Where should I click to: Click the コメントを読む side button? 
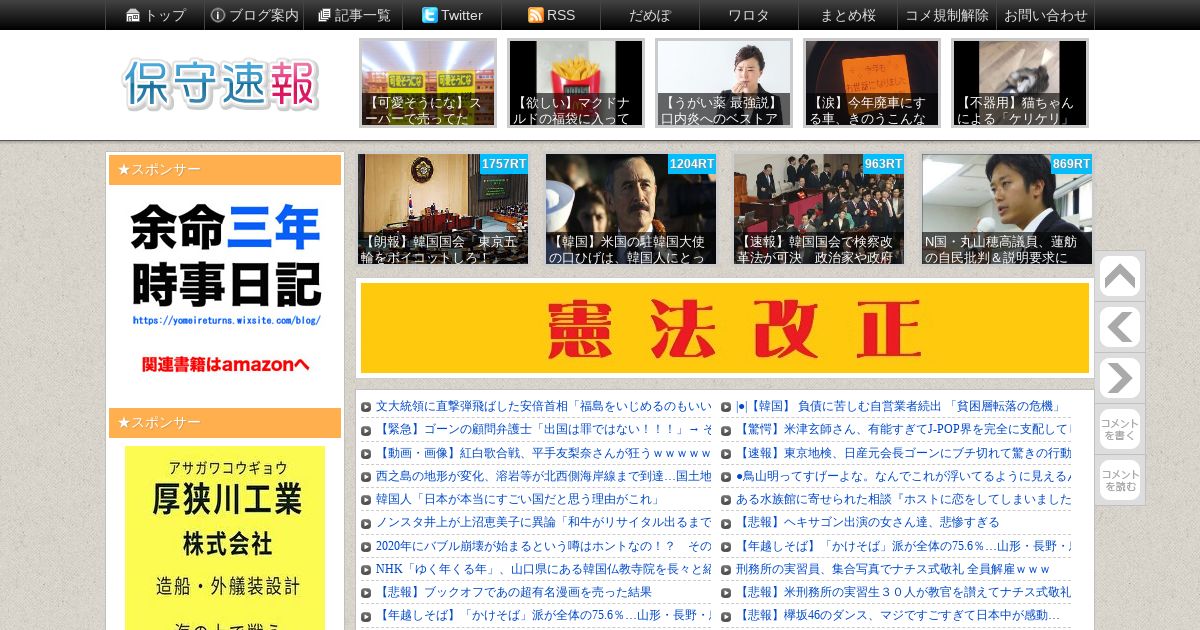[1119, 481]
